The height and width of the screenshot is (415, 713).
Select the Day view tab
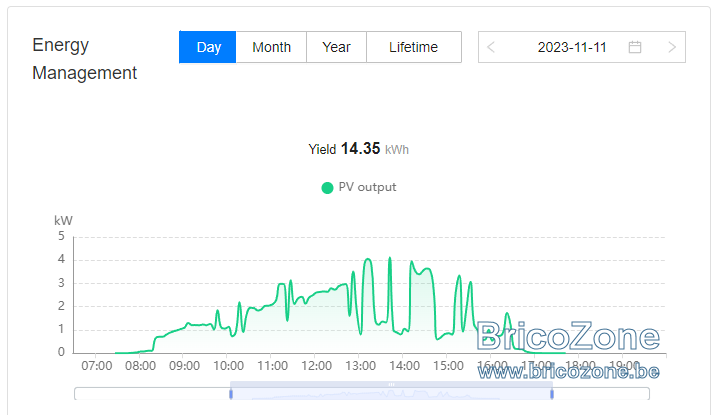(208, 47)
